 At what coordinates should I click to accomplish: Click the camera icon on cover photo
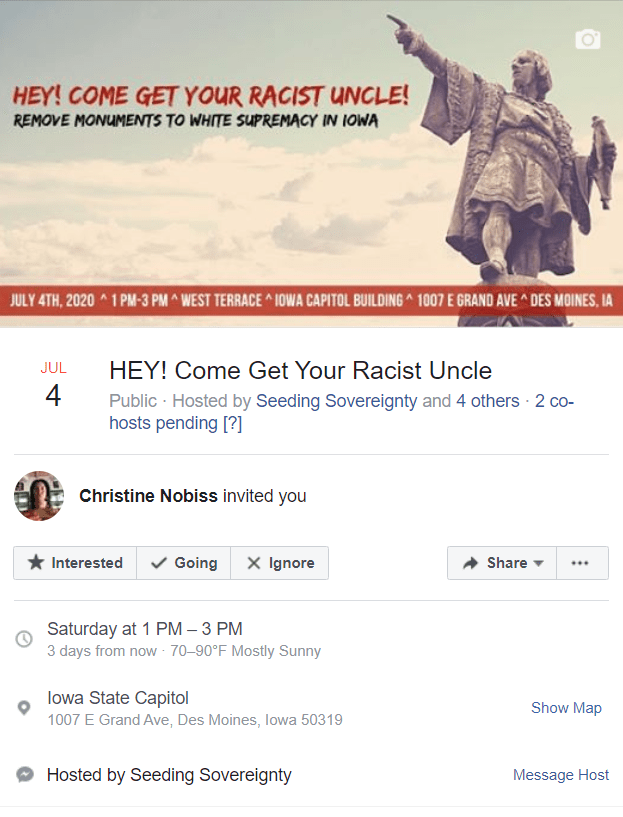pos(588,40)
